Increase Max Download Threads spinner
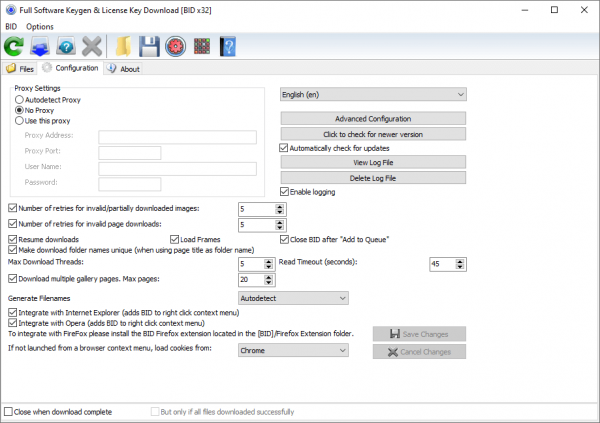The height and width of the screenshot is (423, 600). (269, 261)
